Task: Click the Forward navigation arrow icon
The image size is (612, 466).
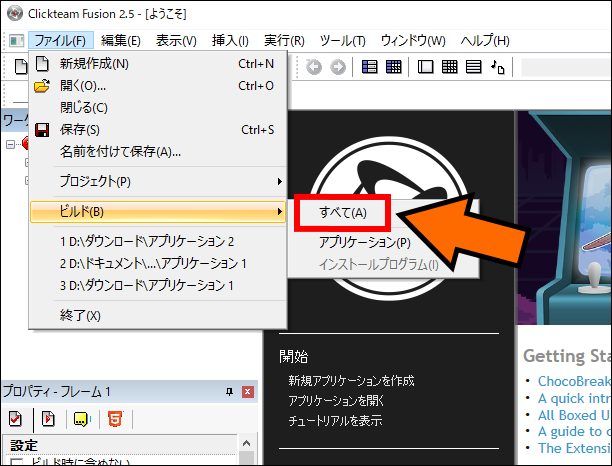Action: pyautogui.click(x=338, y=67)
